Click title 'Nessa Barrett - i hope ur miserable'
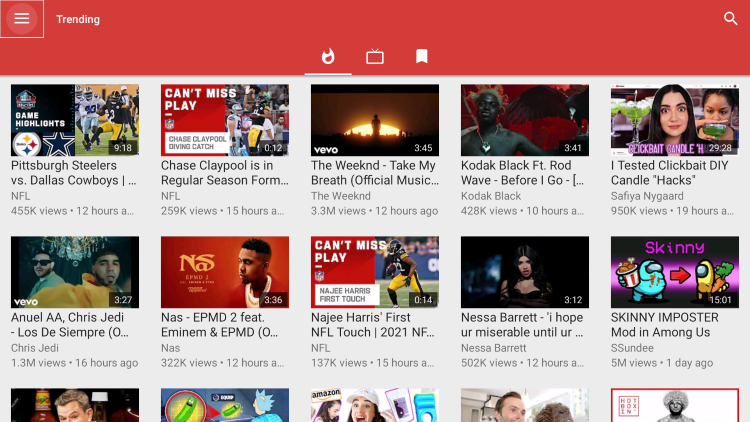Image resolution: width=750 pixels, height=422 pixels. 522,325
